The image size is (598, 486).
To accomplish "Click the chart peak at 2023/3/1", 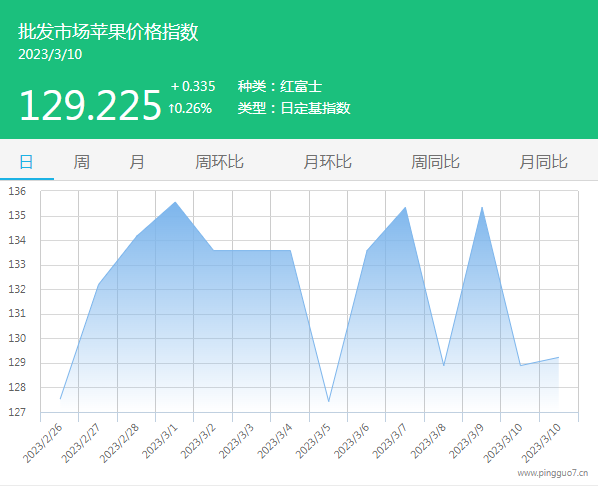I will tap(175, 202).
